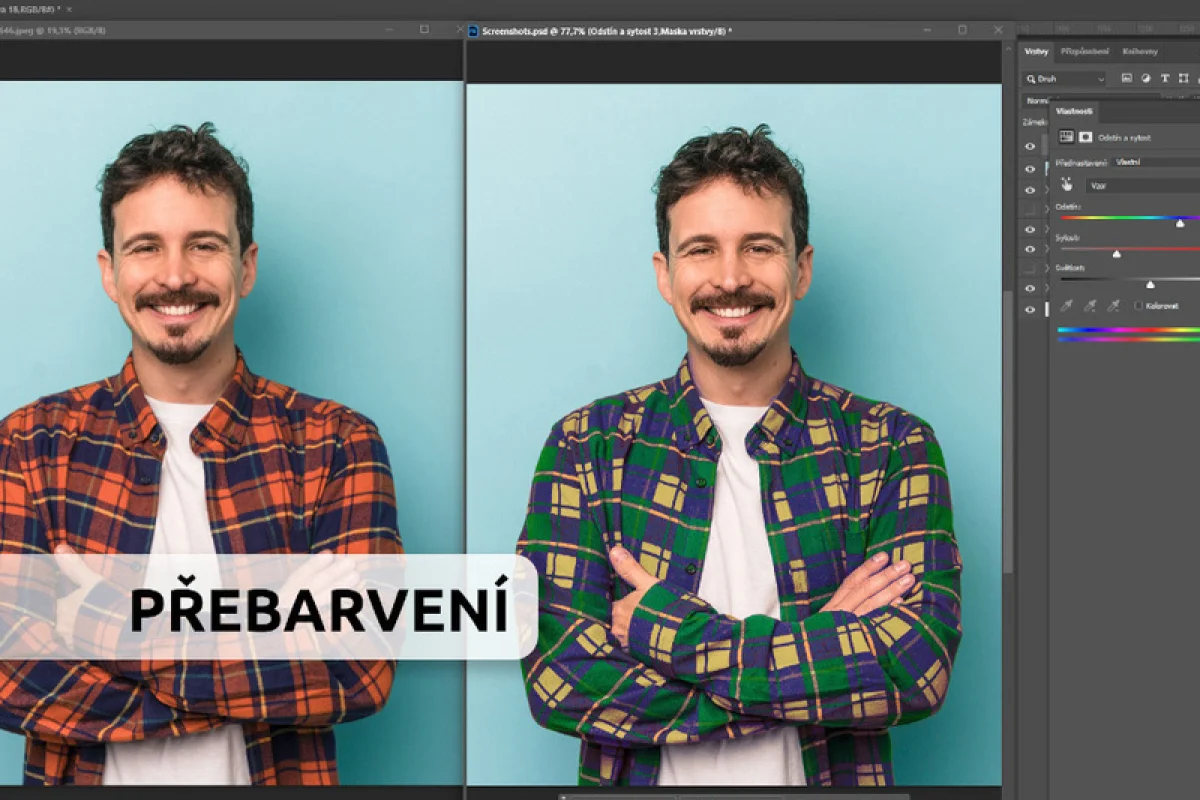1200x800 pixels.
Task: Show the lower hidden layer via its empty visibility box
Action: (1030, 268)
